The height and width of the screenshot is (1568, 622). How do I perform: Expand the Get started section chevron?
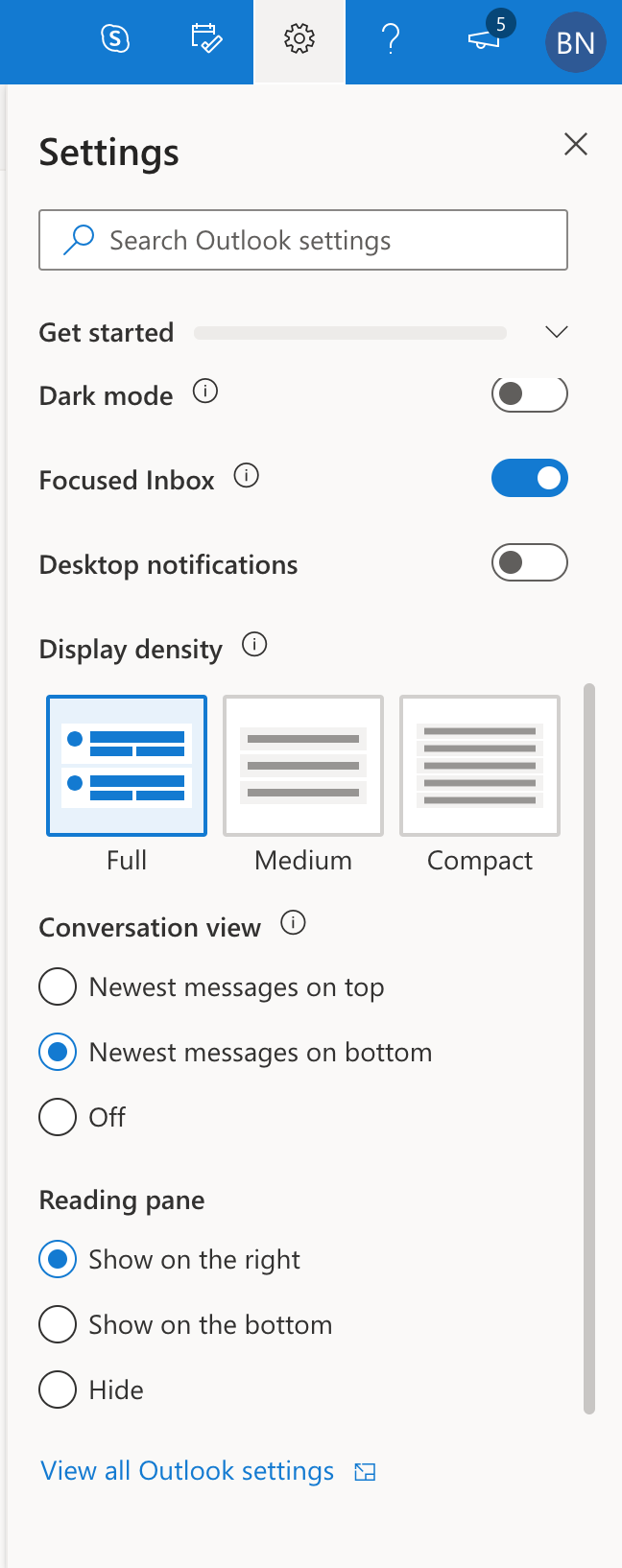[x=557, y=332]
